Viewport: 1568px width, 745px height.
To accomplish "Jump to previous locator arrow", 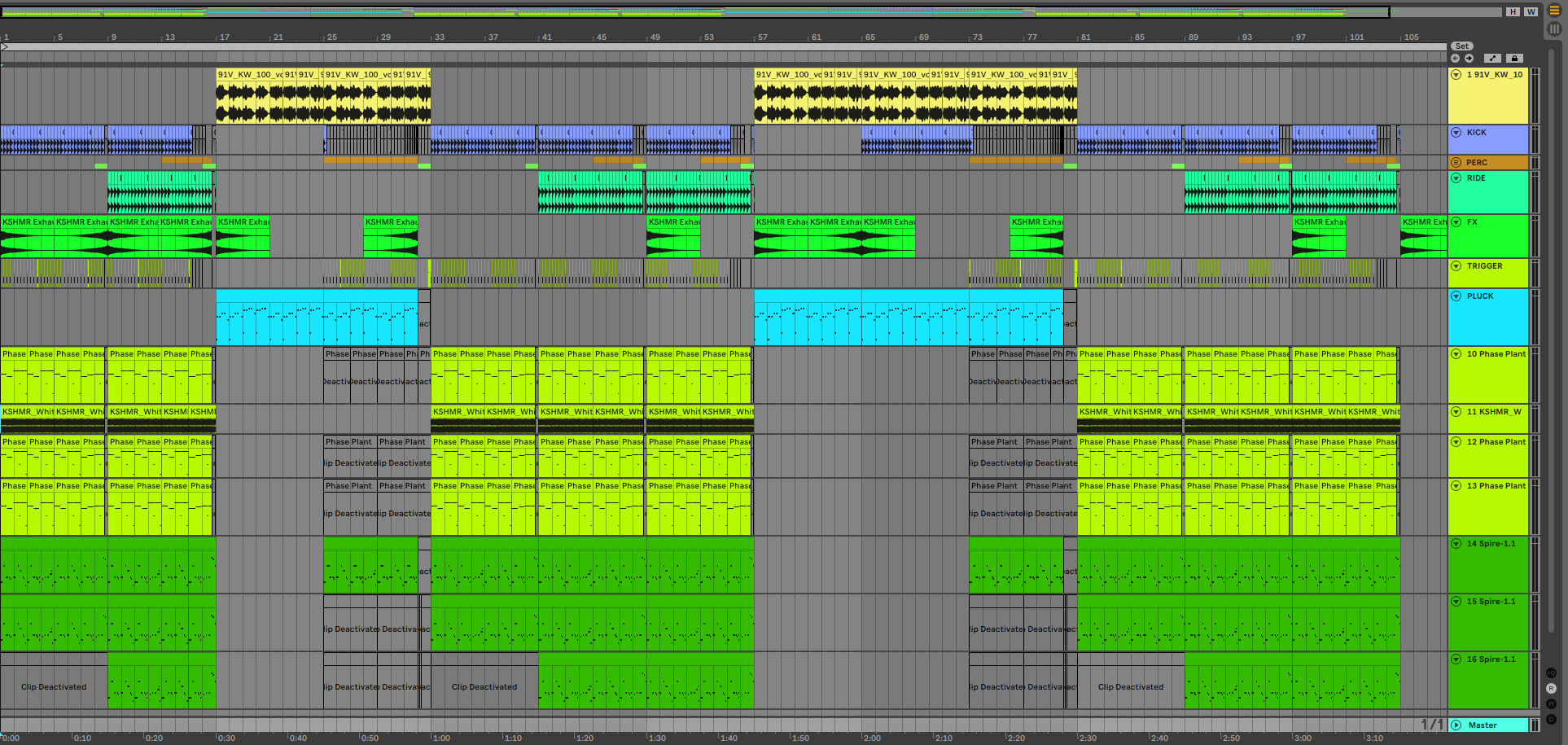I will (1456, 59).
